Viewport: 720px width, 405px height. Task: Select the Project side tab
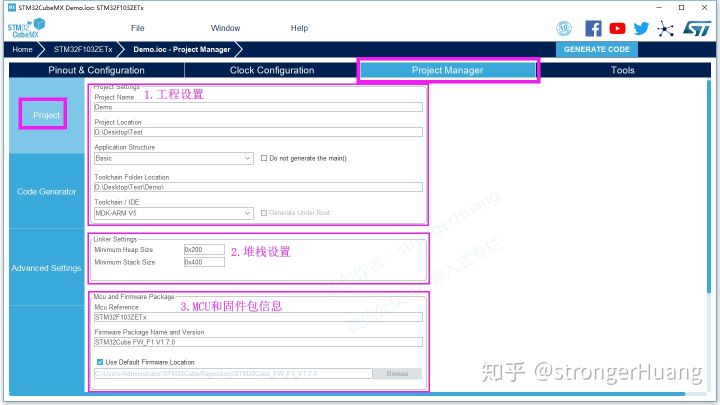(x=46, y=115)
